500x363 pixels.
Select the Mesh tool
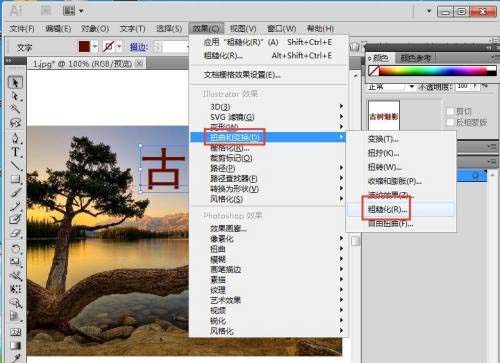point(15,332)
